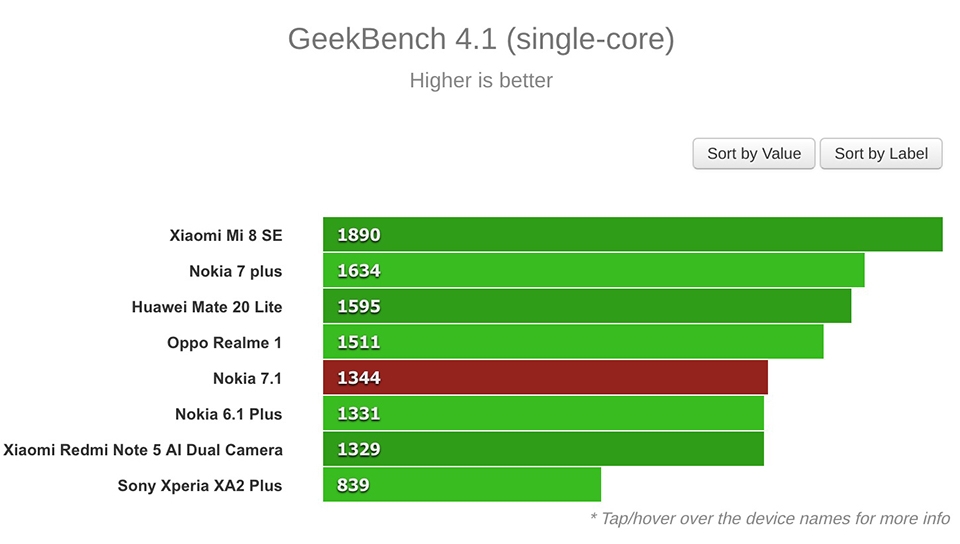Click the Oppo Realme 1 device name
The height and width of the screenshot is (544, 960).
tap(225, 343)
